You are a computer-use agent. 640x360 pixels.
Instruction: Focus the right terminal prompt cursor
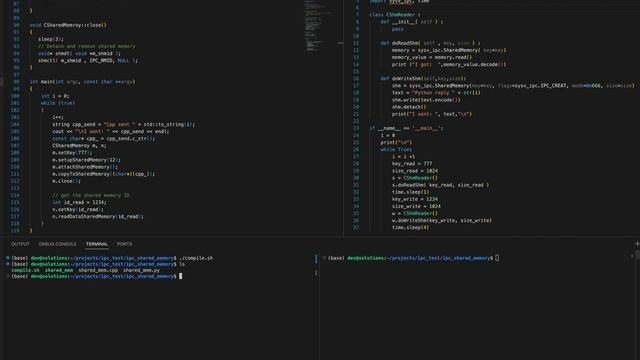coord(497,258)
